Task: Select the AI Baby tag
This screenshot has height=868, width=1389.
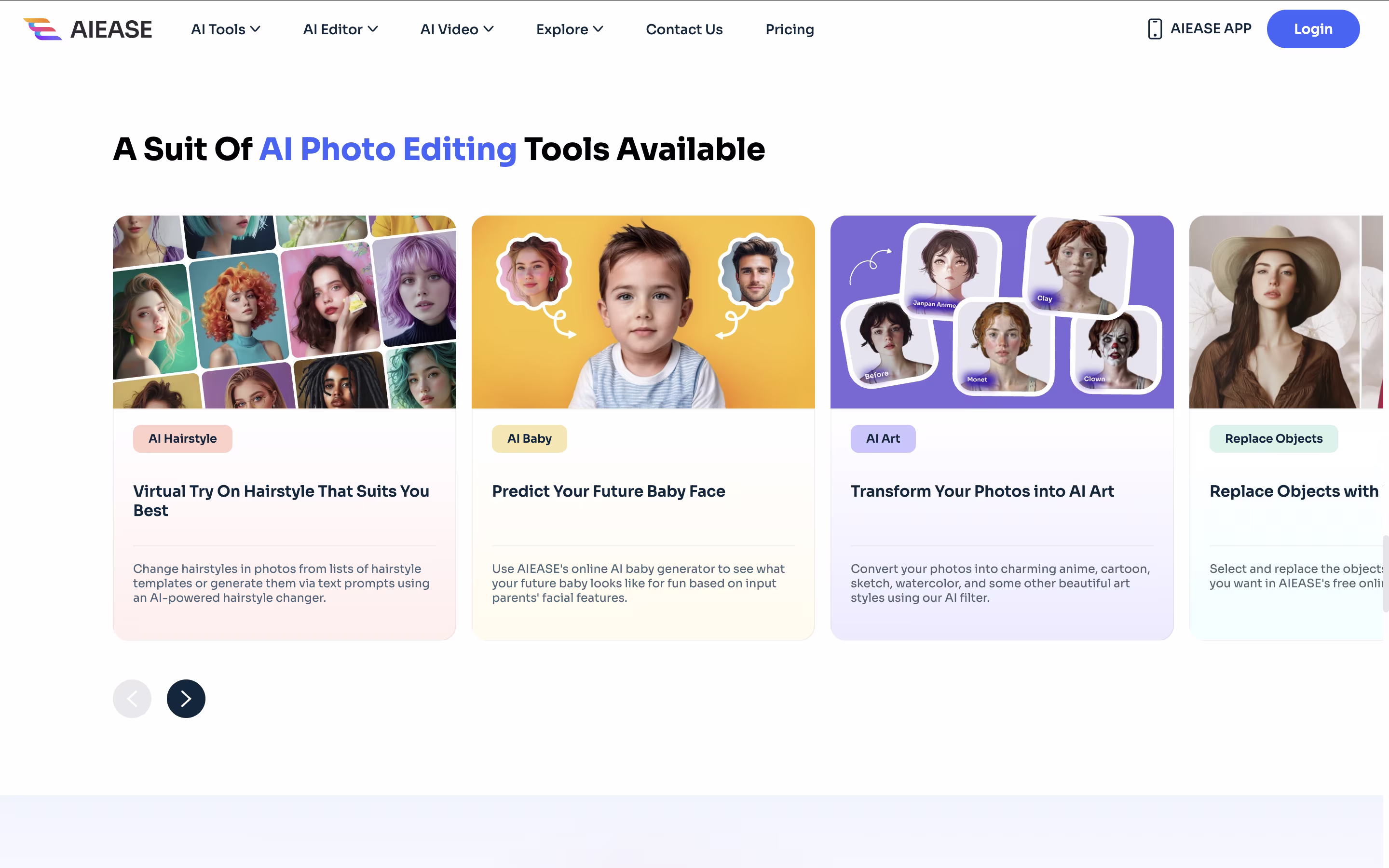Action: pyautogui.click(x=529, y=439)
